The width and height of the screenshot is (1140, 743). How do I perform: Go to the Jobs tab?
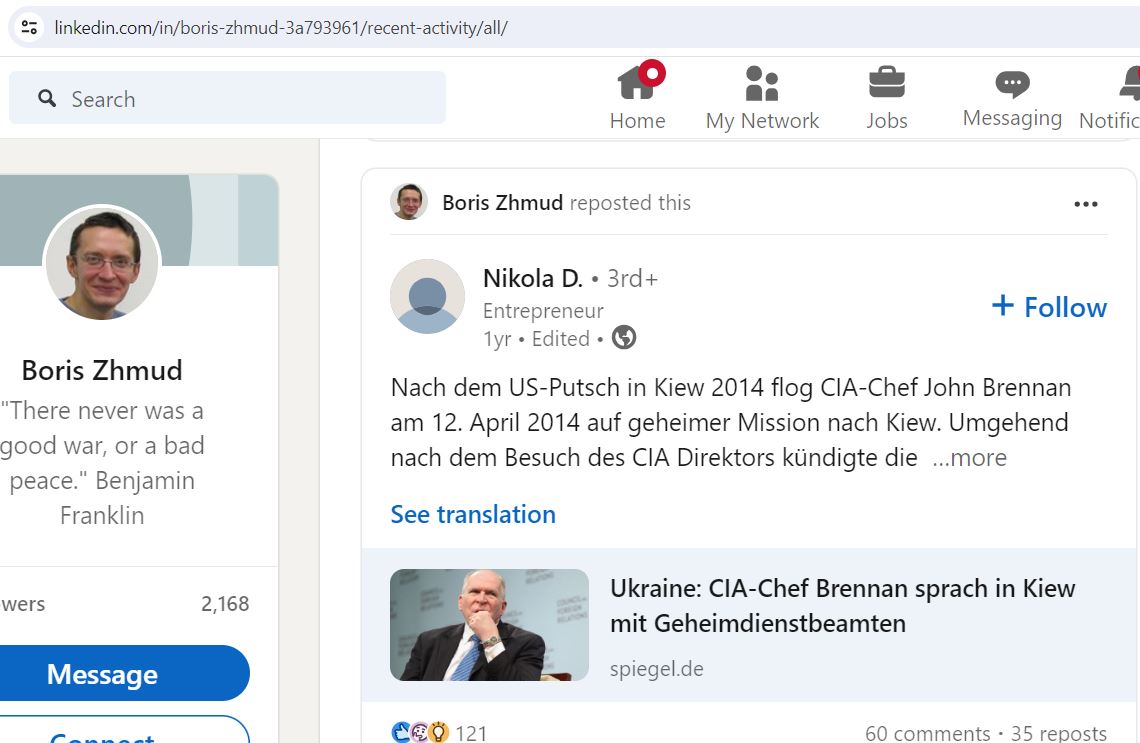click(x=886, y=98)
